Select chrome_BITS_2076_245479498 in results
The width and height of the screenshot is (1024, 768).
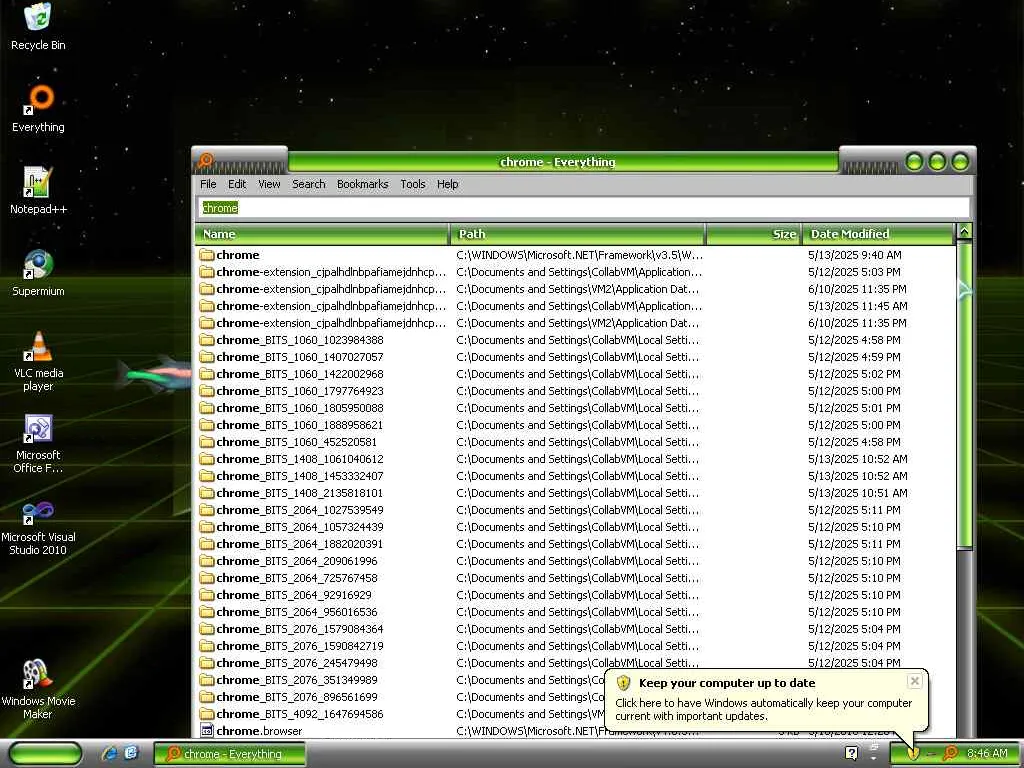(575, 662)
